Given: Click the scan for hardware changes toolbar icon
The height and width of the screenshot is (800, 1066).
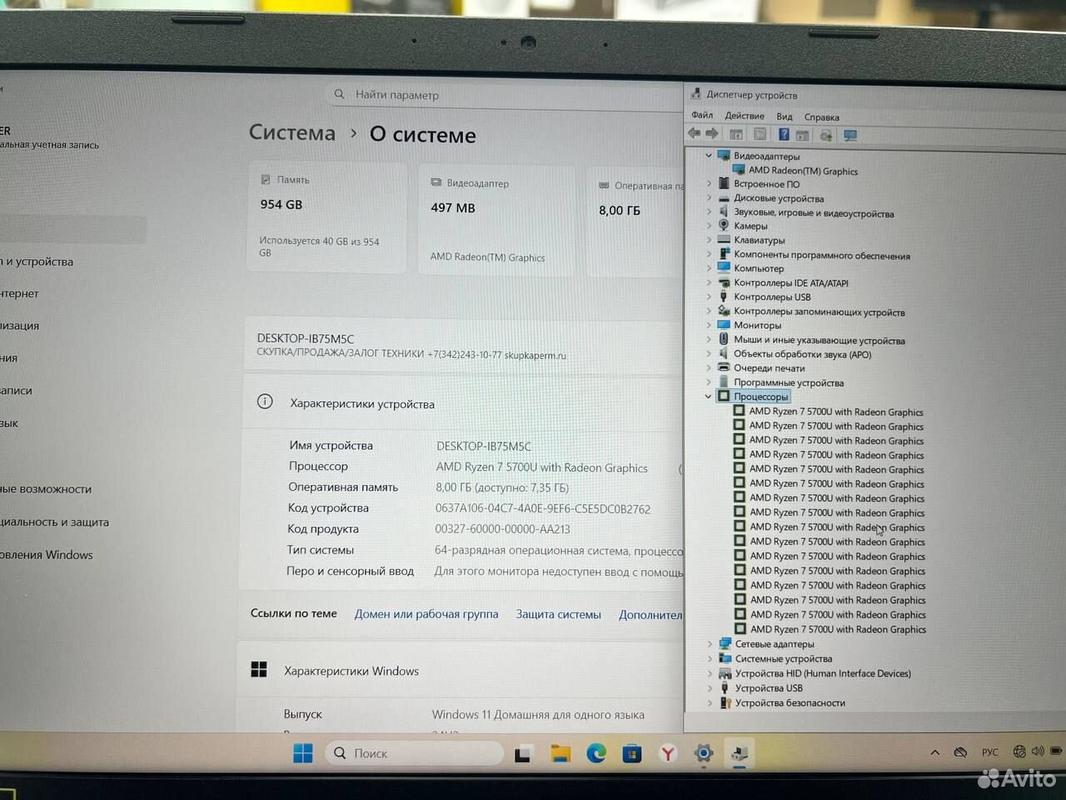Looking at the screenshot, I should coord(826,135).
